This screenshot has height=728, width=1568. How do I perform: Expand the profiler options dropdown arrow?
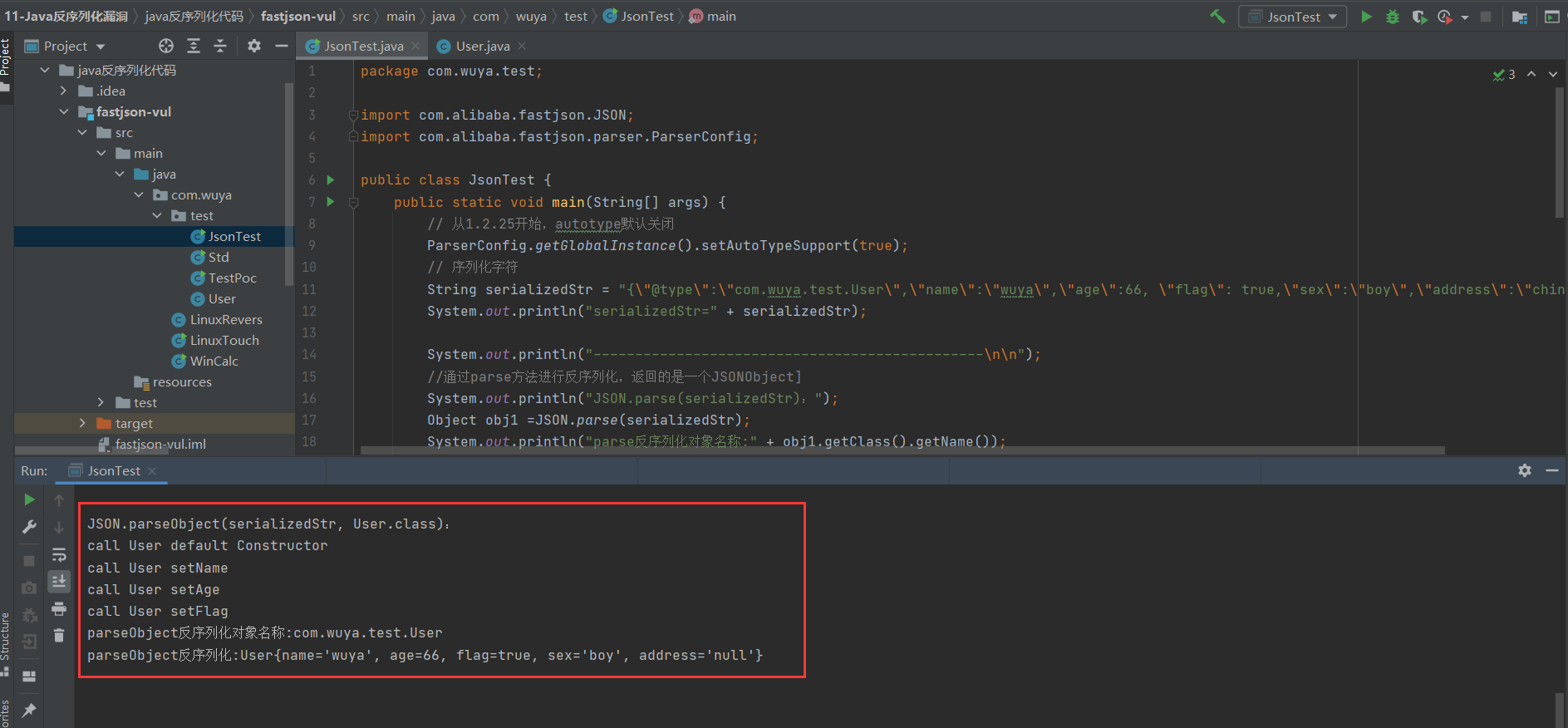click(x=1464, y=17)
